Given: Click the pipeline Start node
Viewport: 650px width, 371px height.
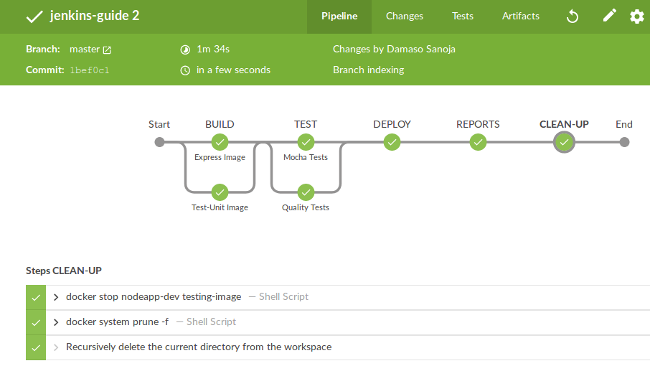Looking at the screenshot, I should (159, 142).
